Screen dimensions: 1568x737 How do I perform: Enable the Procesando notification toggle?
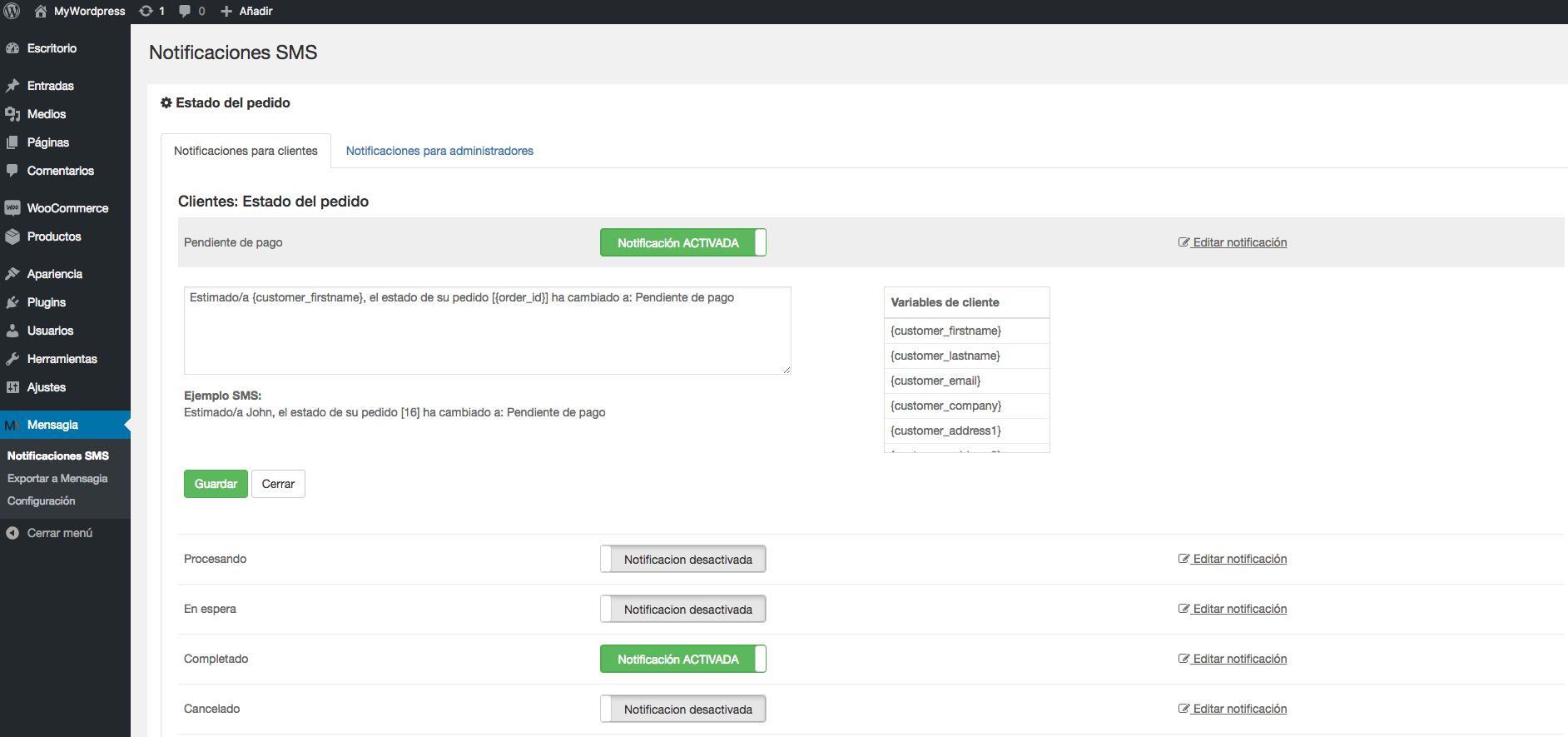(x=682, y=559)
